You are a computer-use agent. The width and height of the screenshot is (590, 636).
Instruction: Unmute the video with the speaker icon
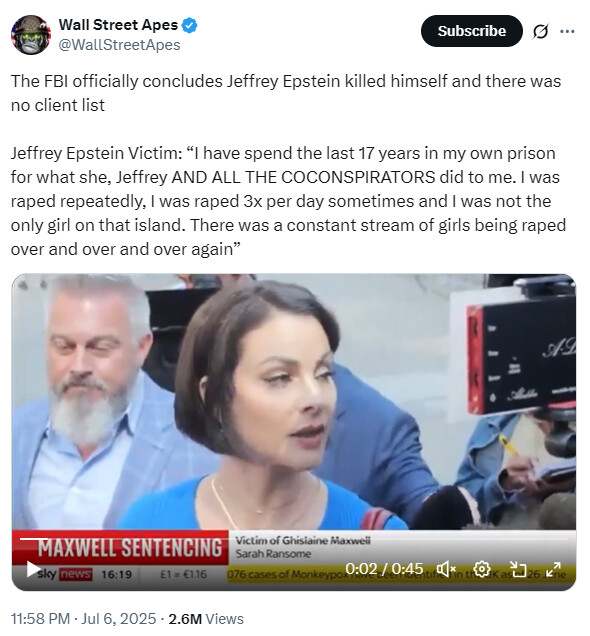[x=446, y=569]
